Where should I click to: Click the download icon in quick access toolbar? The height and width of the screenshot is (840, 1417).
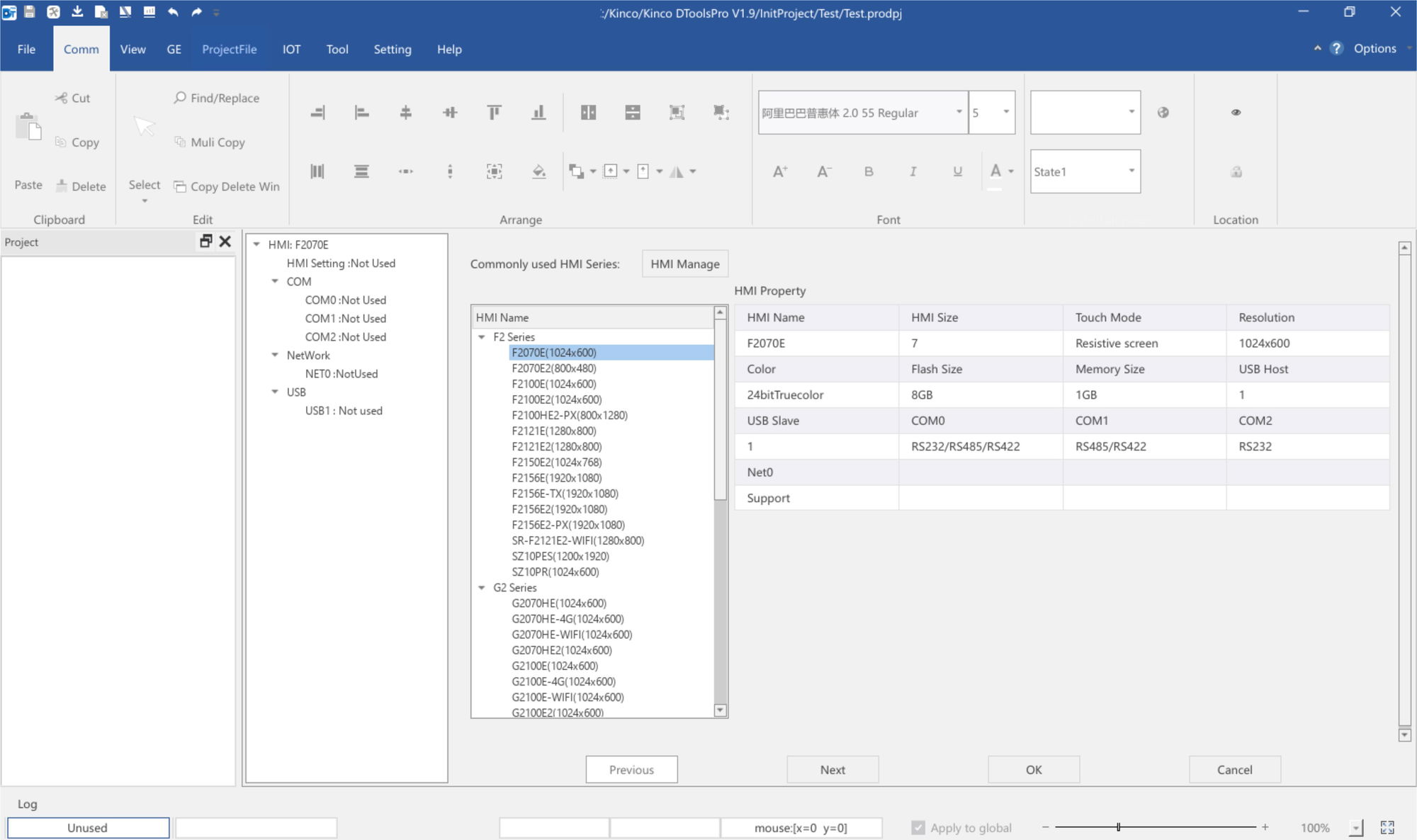[x=77, y=12]
